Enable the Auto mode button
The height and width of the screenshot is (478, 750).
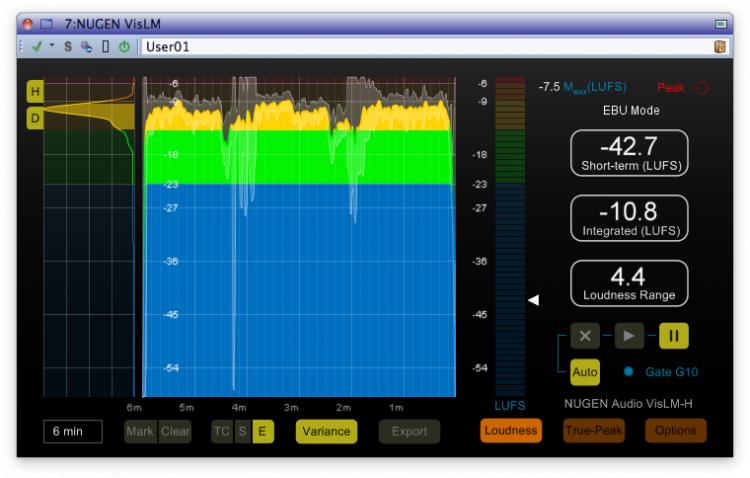coord(585,372)
